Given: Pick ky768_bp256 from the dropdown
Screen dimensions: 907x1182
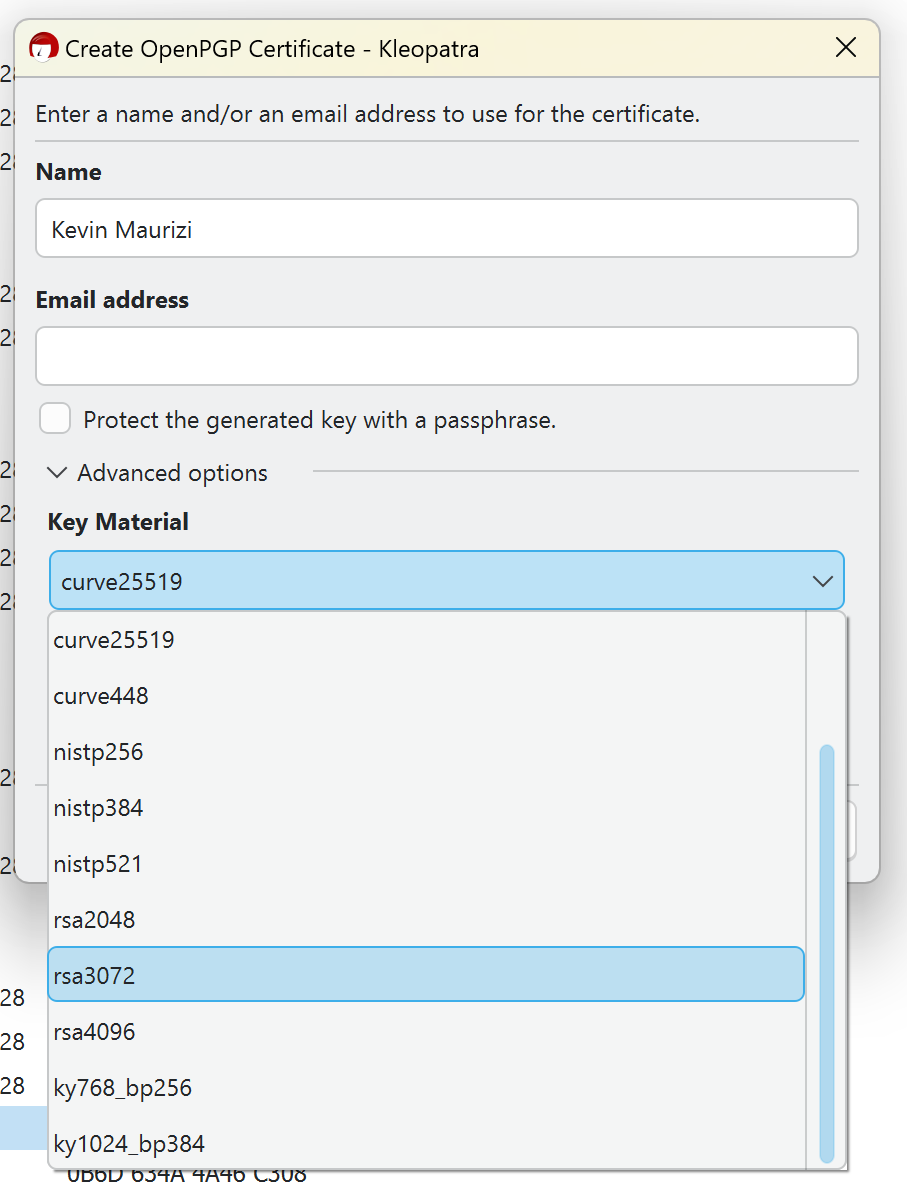Looking at the screenshot, I should pyautogui.click(x=122, y=1088).
